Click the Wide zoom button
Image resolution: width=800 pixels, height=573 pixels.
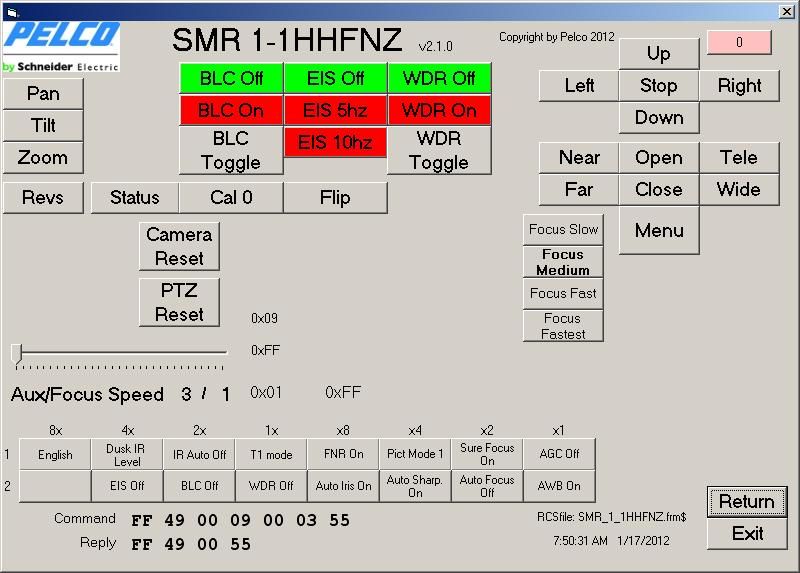point(739,190)
